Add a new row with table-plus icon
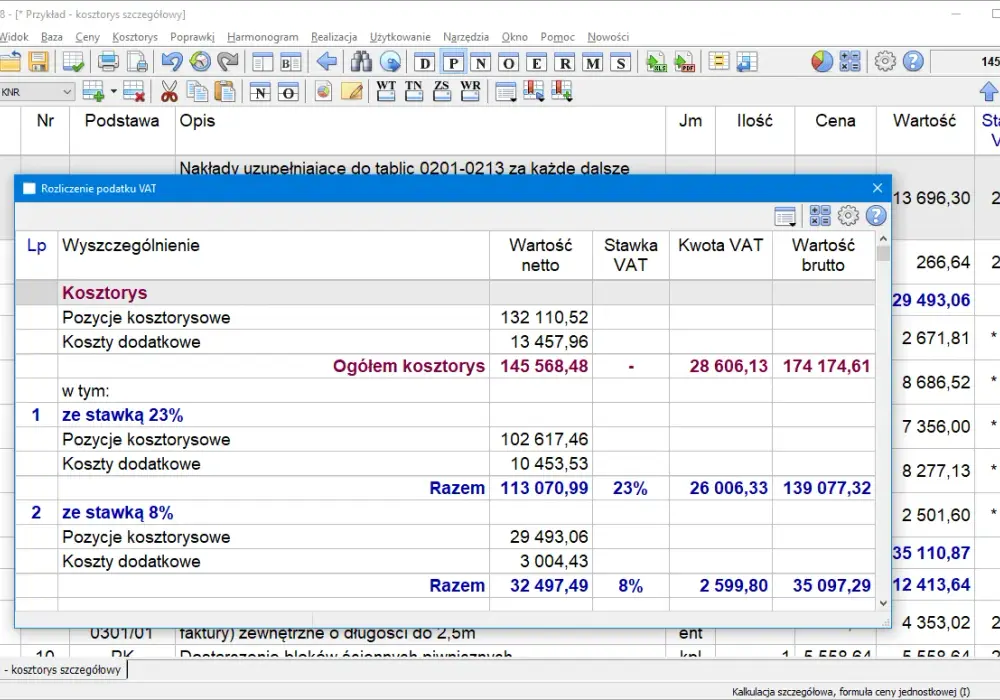1000x700 pixels. tap(94, 92)
